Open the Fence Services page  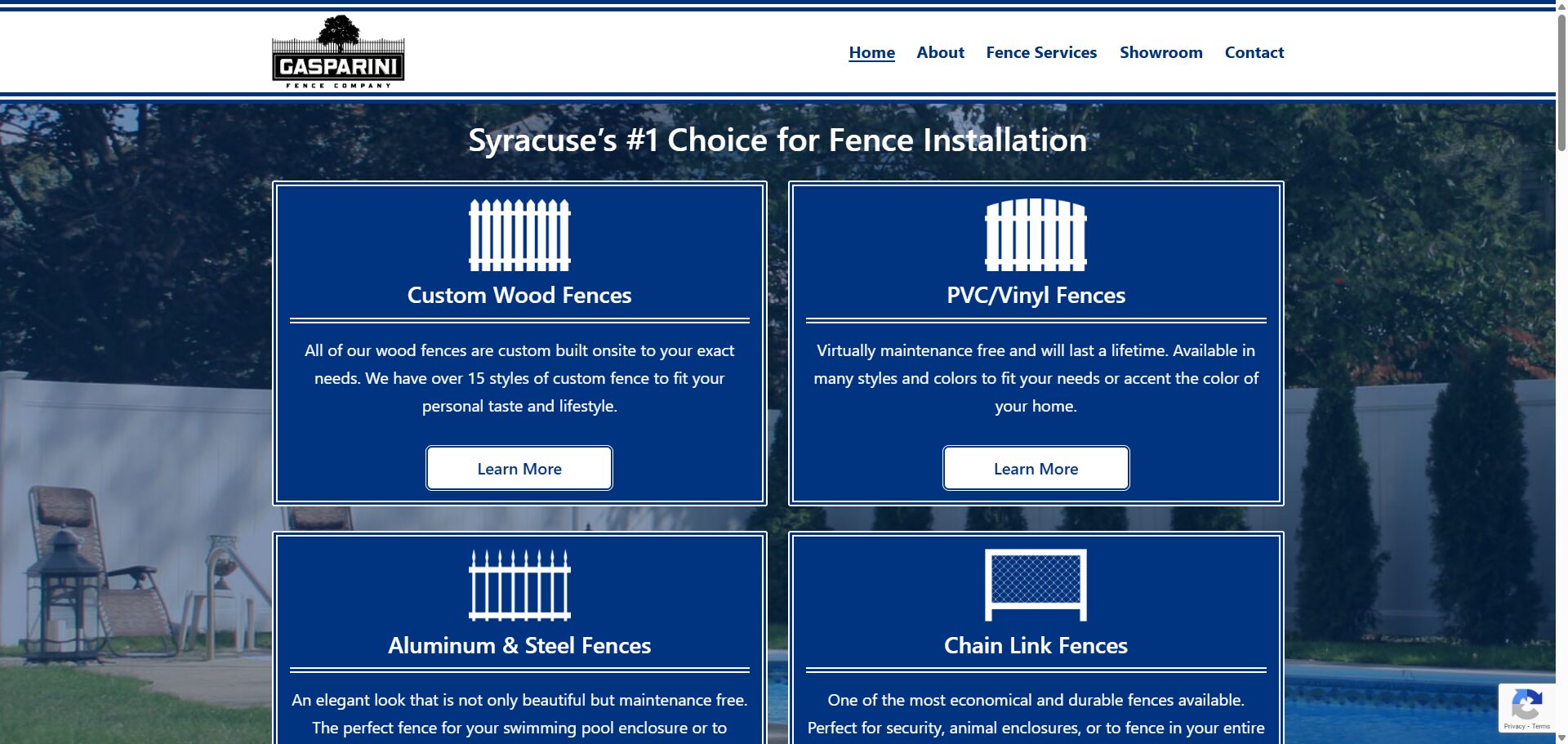click(1041, 52)
